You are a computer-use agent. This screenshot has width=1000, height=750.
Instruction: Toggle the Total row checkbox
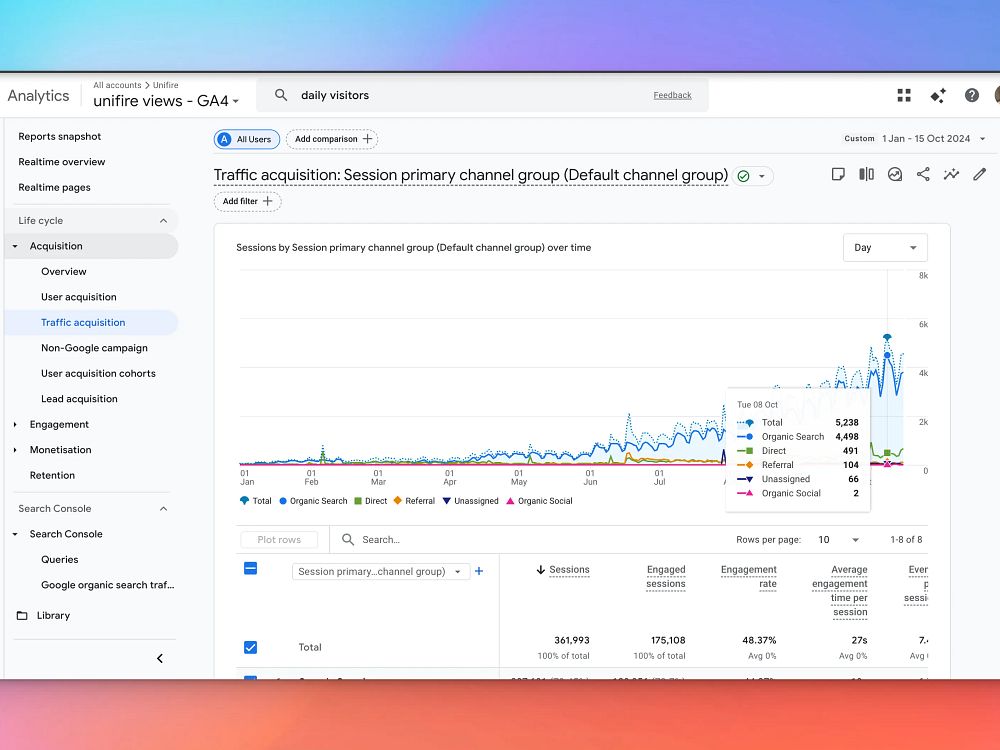point(251,647)
